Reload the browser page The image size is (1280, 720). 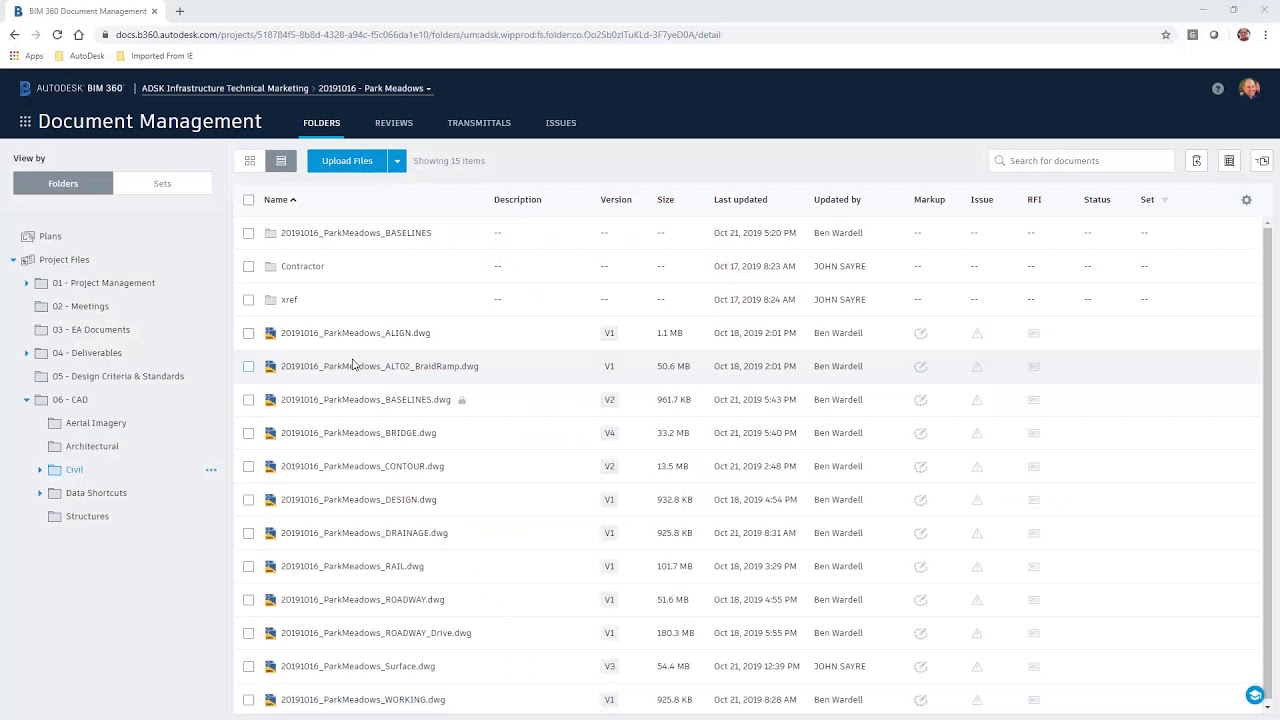[57, 35]
